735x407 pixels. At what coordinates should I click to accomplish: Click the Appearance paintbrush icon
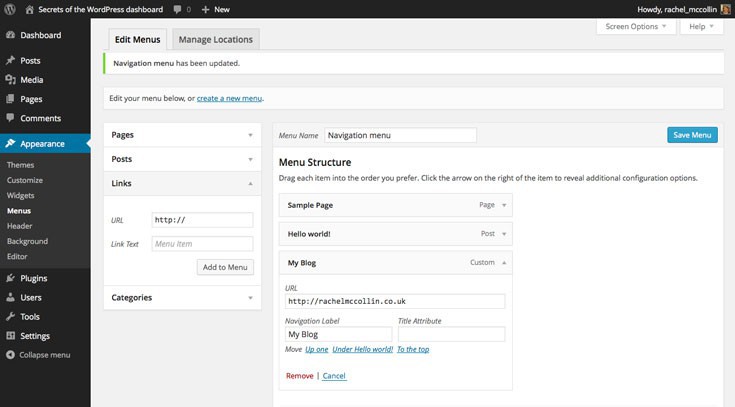click(x=10, y=143)
